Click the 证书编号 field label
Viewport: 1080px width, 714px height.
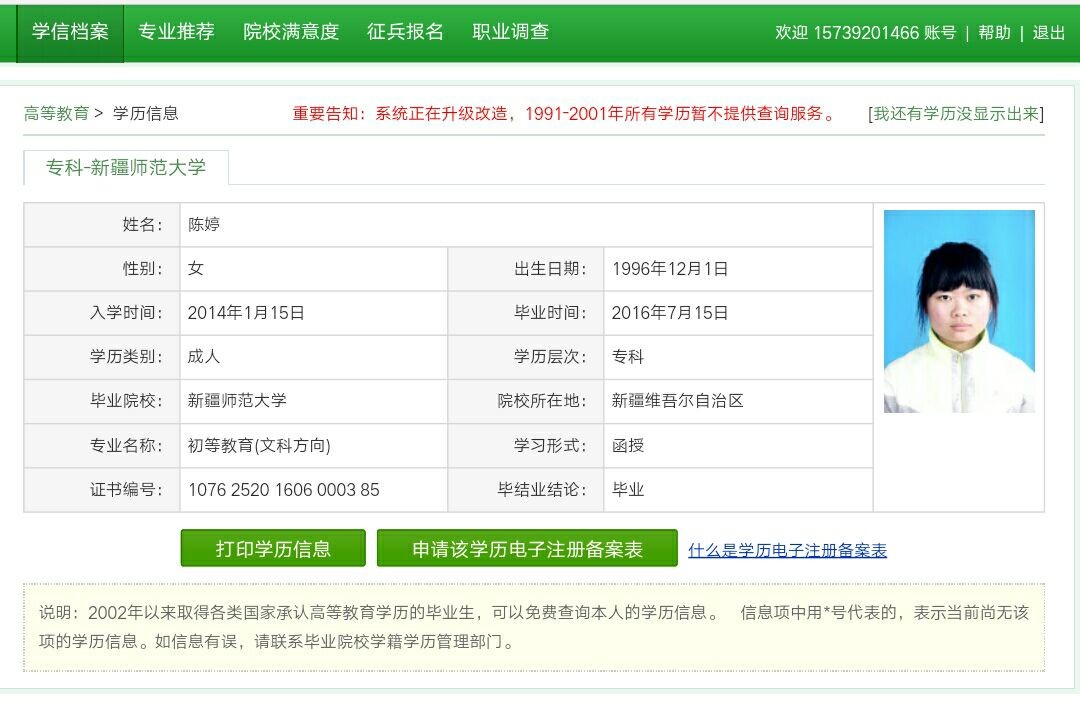coord(126,490)
